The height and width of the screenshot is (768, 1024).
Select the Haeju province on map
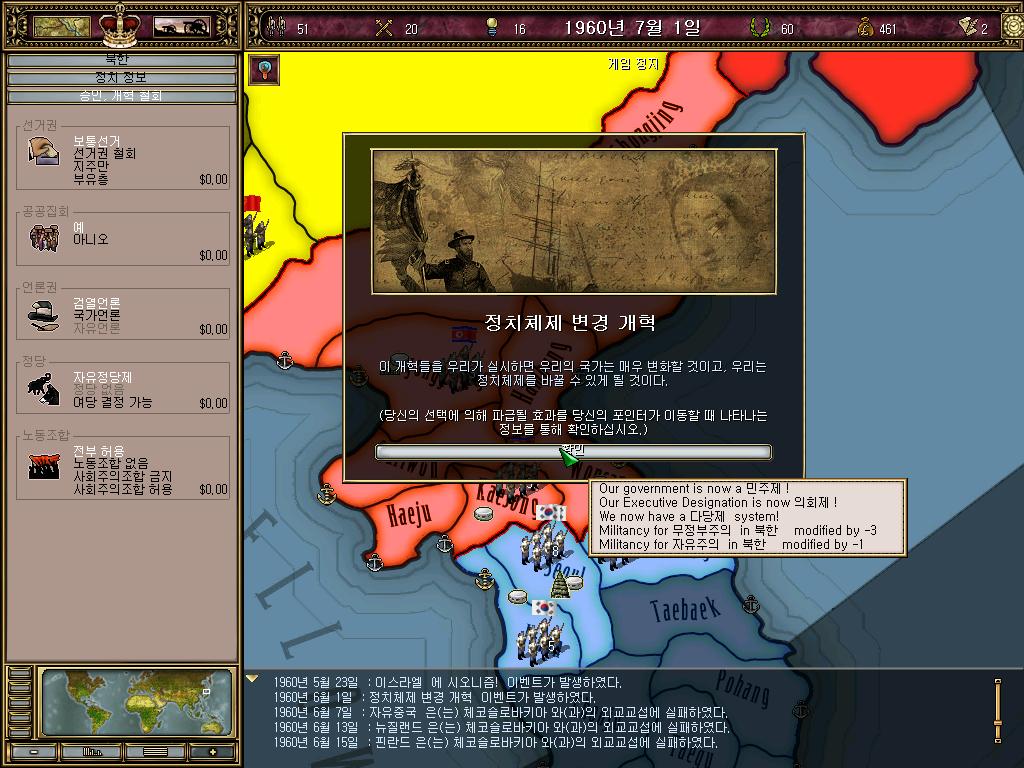click(409, 515)
